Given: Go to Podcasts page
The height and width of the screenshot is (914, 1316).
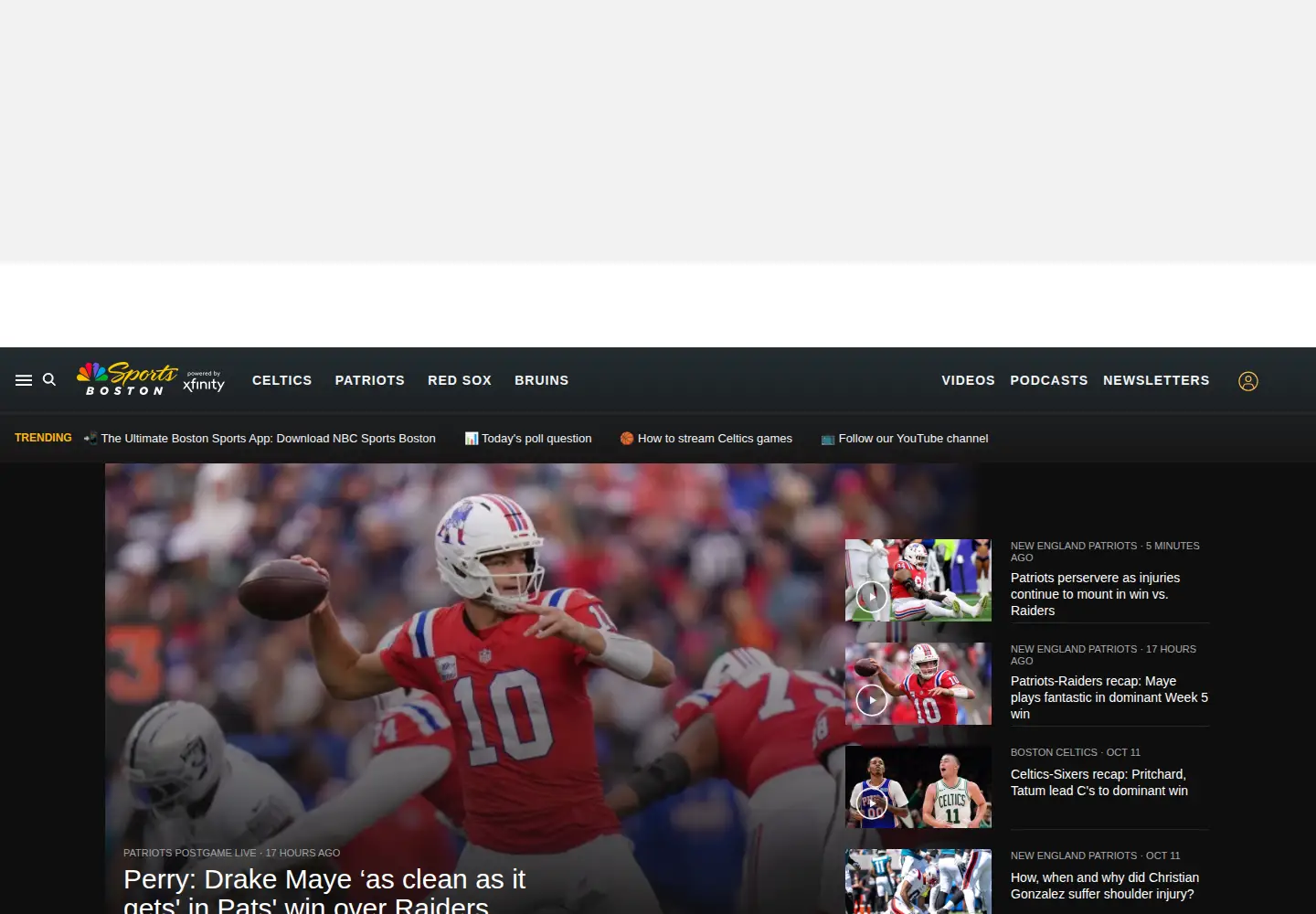Looking at the screenshot, I should 1049,380.
